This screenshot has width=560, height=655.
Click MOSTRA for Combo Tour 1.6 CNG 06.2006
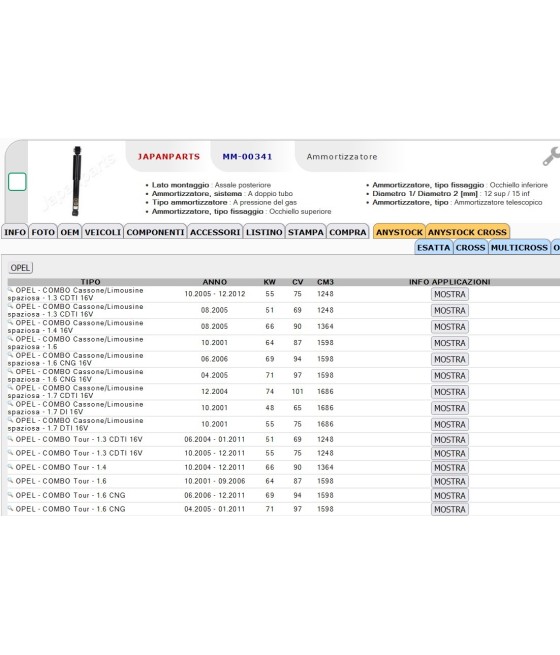(x=450, y=495)
